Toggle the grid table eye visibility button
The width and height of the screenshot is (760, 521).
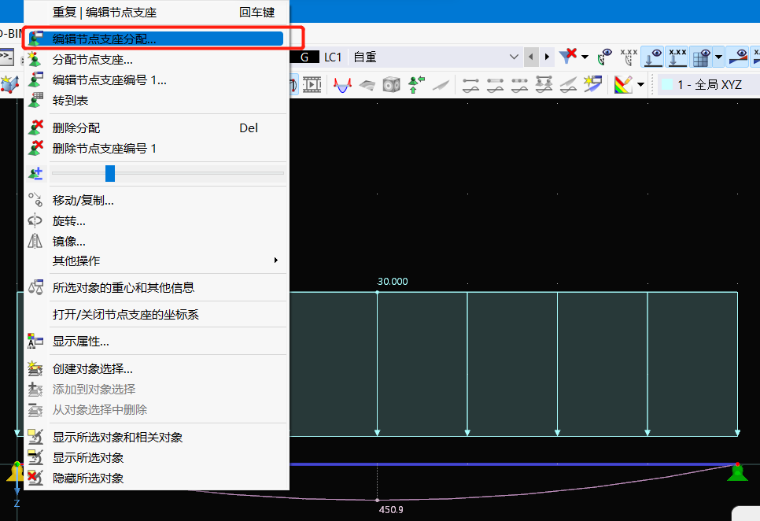coord(701,57)
